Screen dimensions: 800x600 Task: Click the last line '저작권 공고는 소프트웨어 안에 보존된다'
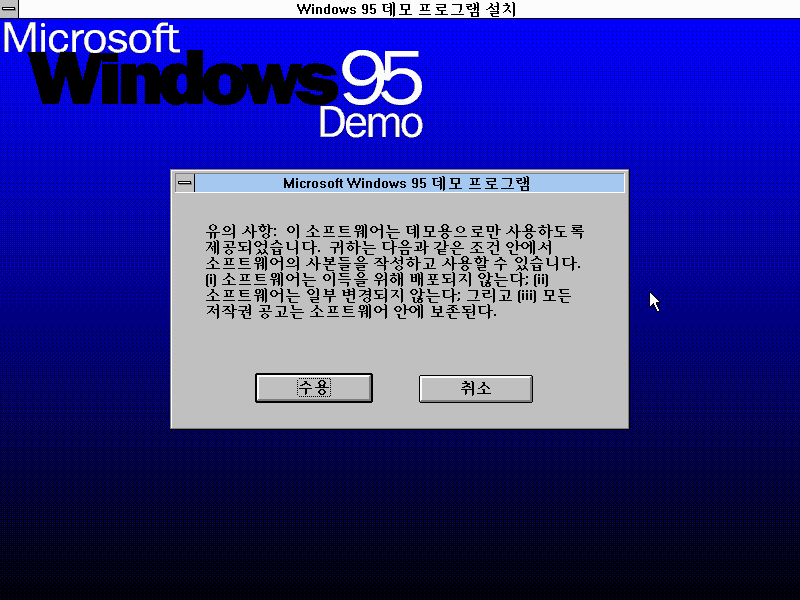[351, 311]
